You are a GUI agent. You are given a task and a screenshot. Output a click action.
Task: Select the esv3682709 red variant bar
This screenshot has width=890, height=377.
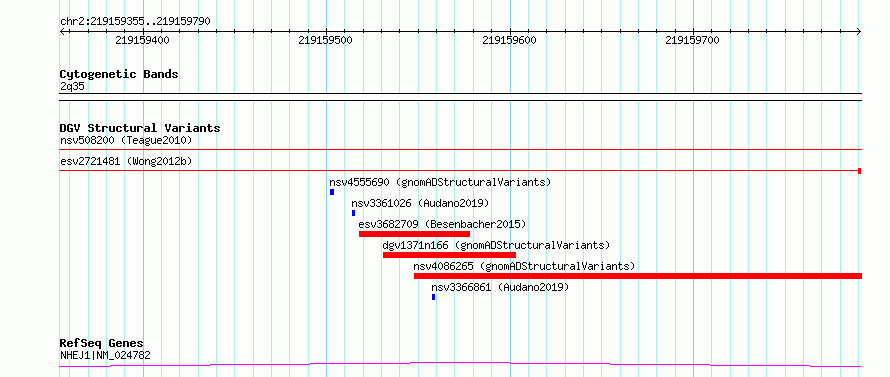pos(414,234)
